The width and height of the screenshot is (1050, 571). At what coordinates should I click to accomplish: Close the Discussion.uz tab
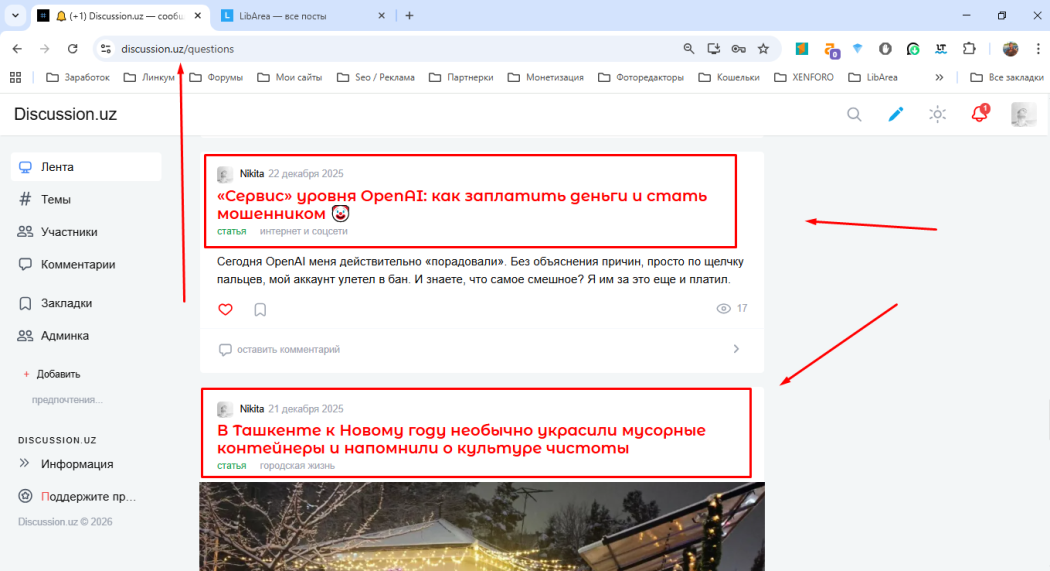click(198, 15)
